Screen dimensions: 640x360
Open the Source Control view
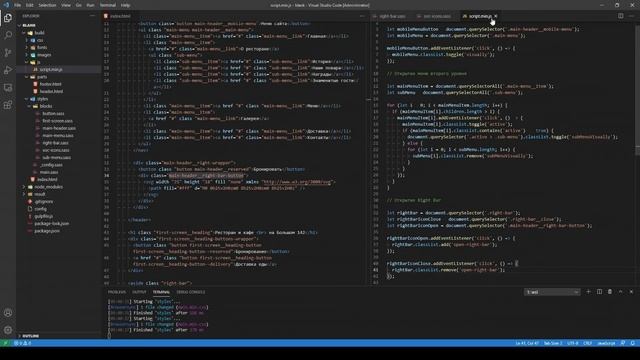click(8, 53)
